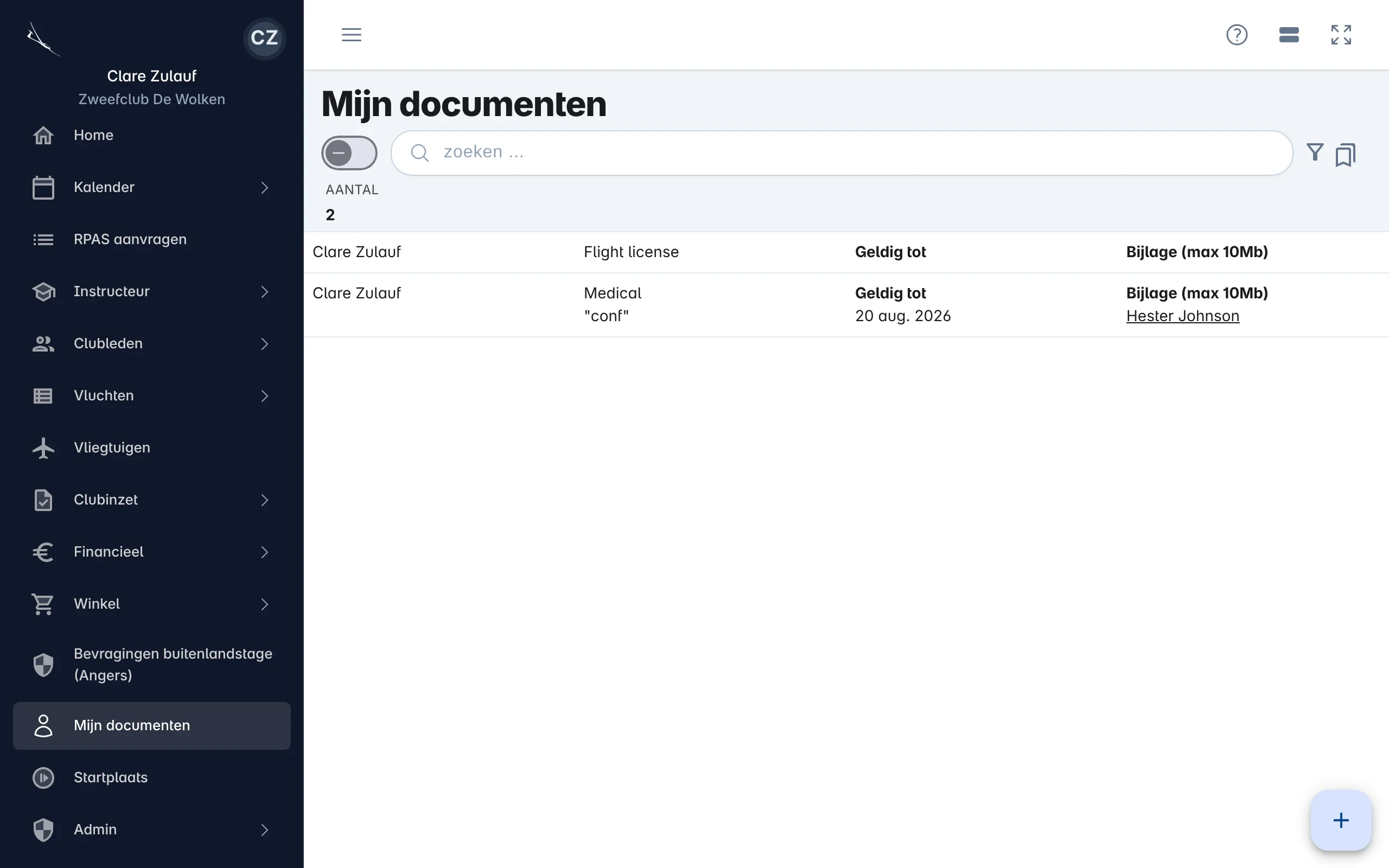Open RPAS aanvragen menu item
This screenshot has height=868, width=1389.
point(151,239)
